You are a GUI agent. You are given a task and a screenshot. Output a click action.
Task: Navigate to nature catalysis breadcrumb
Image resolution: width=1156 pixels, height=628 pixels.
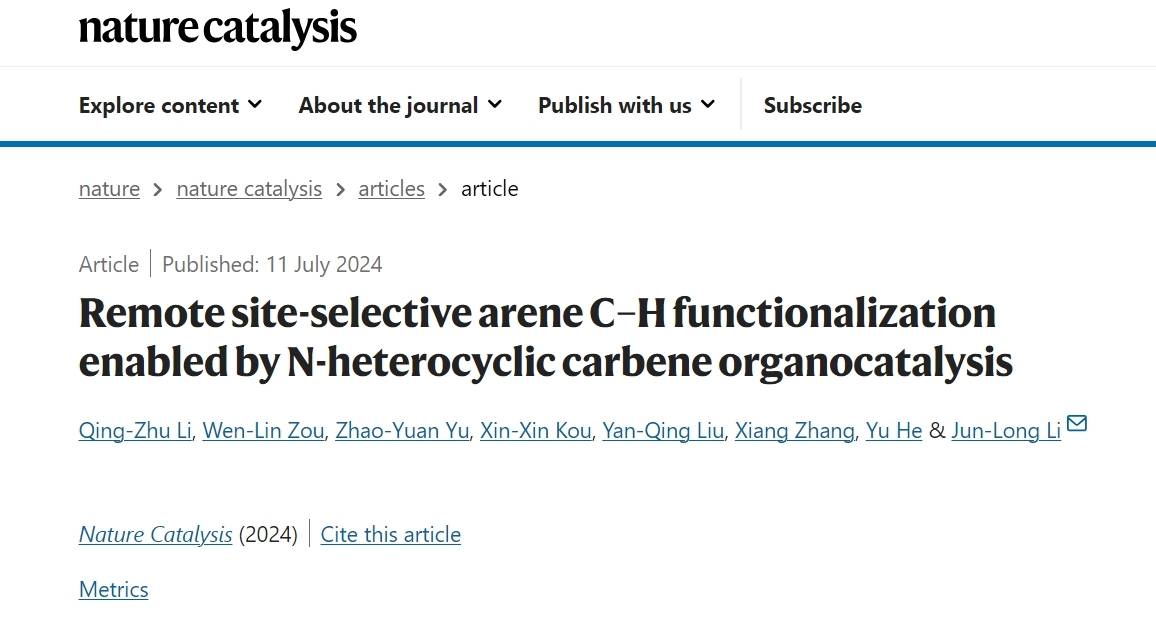(249, 189)
